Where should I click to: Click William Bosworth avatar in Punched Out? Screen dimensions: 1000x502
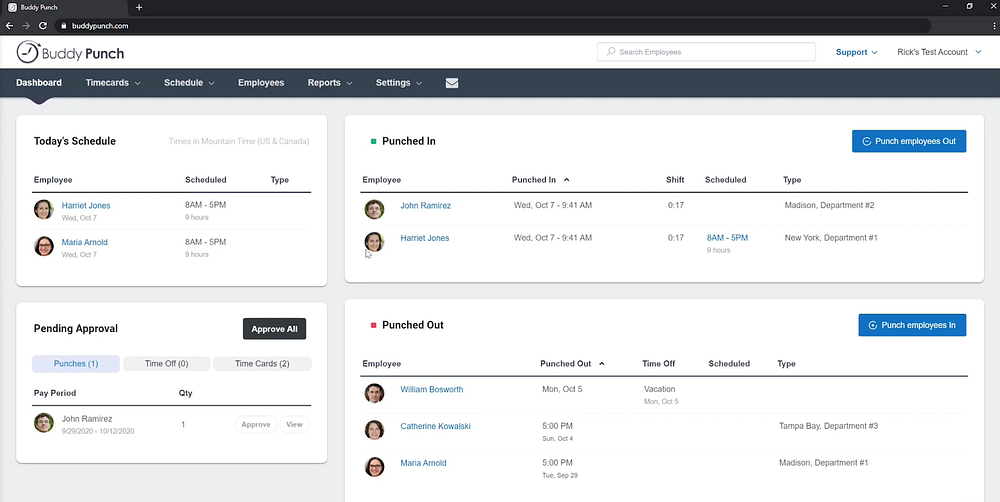[x=374, y=393]
